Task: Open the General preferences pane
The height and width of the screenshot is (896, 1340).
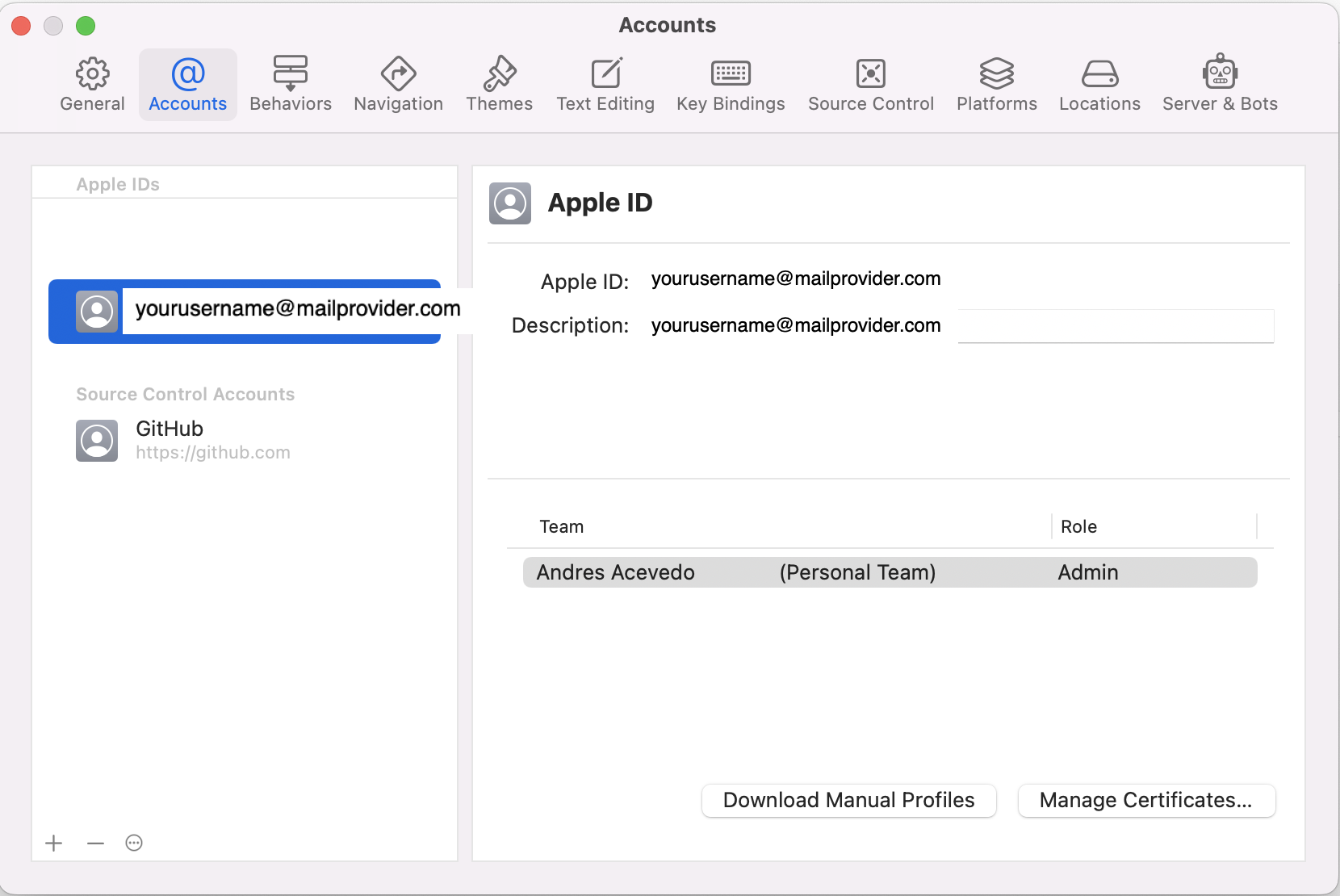Action: [92, 85]
